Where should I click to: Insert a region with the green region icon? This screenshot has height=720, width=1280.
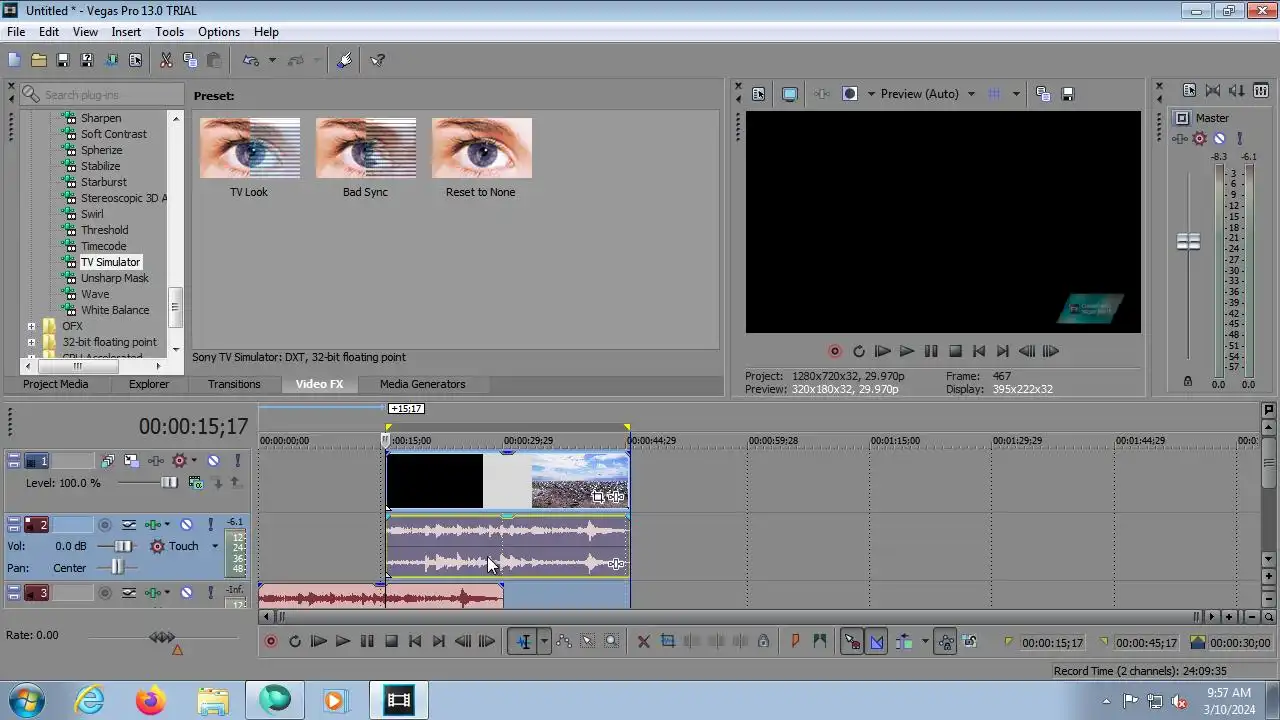pos(819,642)
